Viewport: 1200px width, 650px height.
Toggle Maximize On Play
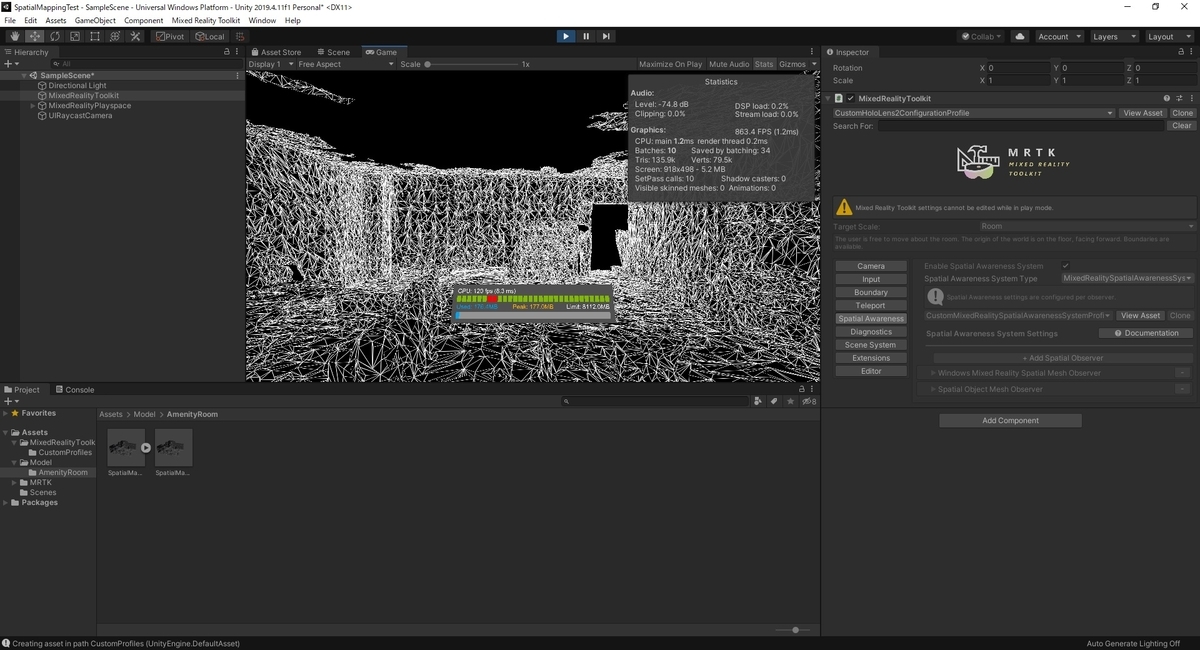pyautogui.click(x=670, y=64)
